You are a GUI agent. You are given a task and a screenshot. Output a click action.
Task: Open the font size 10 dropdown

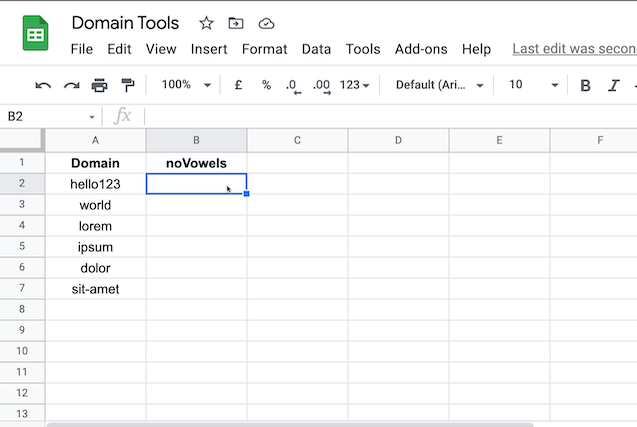pos(534,85)
